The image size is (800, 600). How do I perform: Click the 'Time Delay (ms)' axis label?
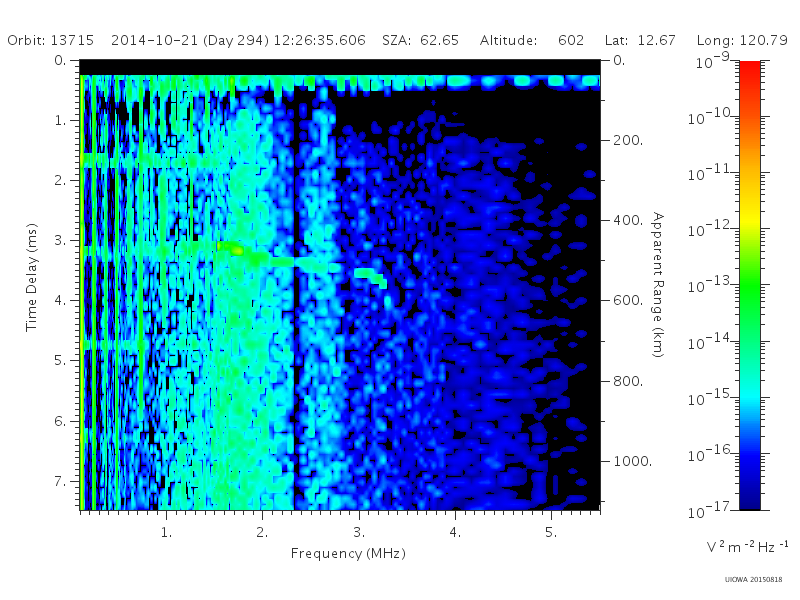[x=32, y=277]
